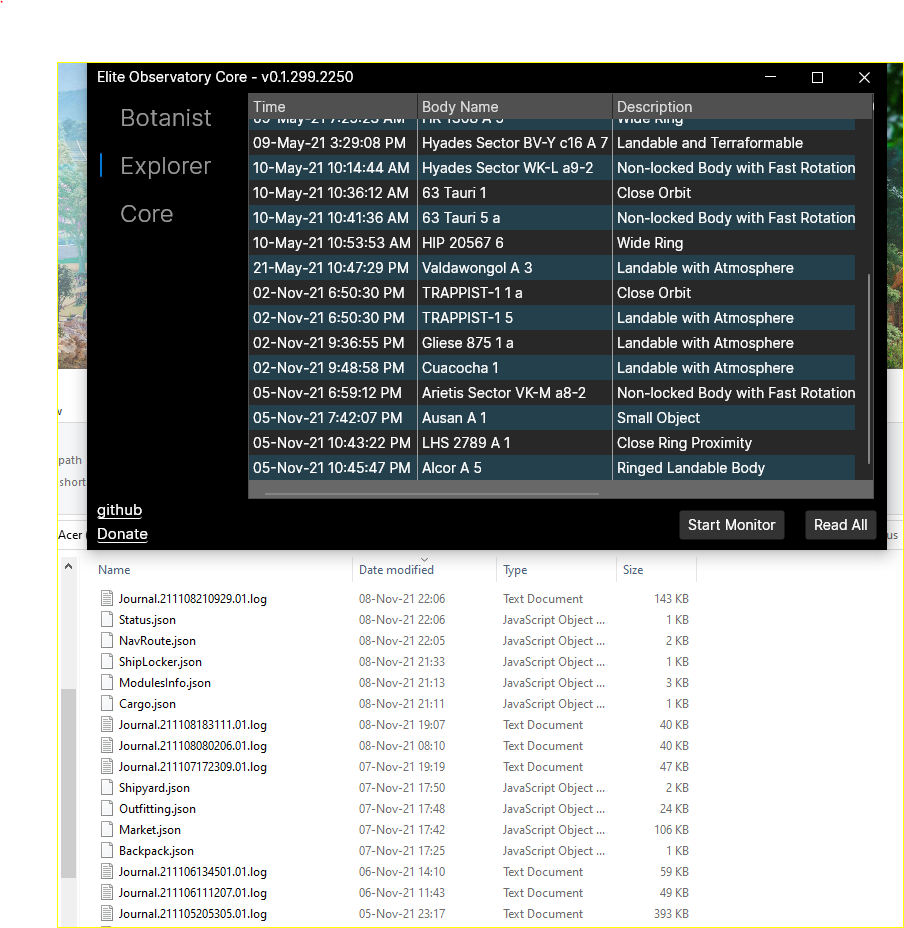Click the Backpack.json file icon

[107, 850]
